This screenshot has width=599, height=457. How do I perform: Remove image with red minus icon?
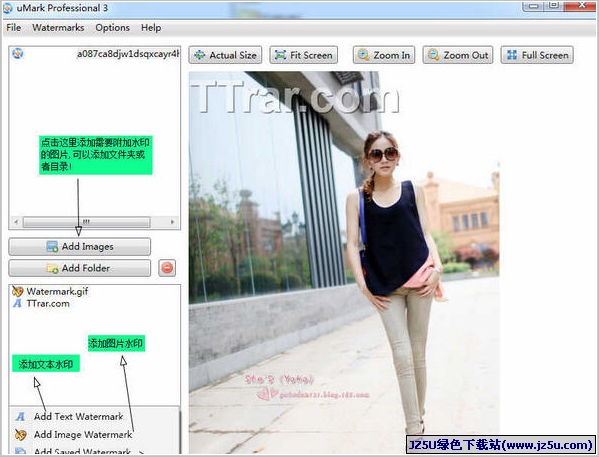click(167, 268)
